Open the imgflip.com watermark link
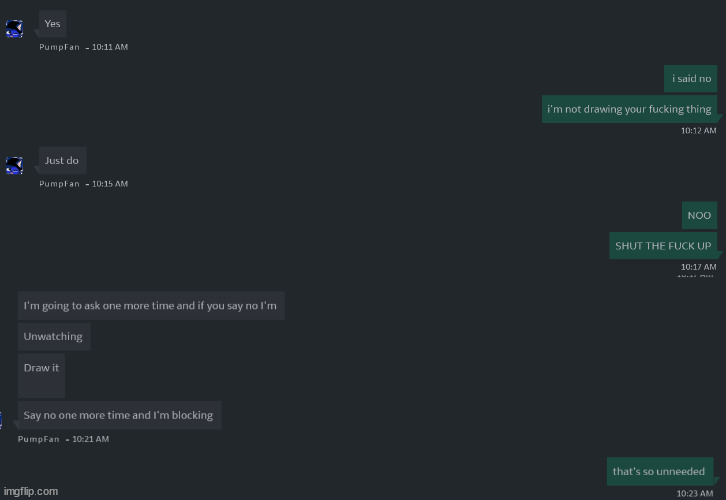Image resolution: width=726 pixels, height=500 pixels. [x=31, y=491]
